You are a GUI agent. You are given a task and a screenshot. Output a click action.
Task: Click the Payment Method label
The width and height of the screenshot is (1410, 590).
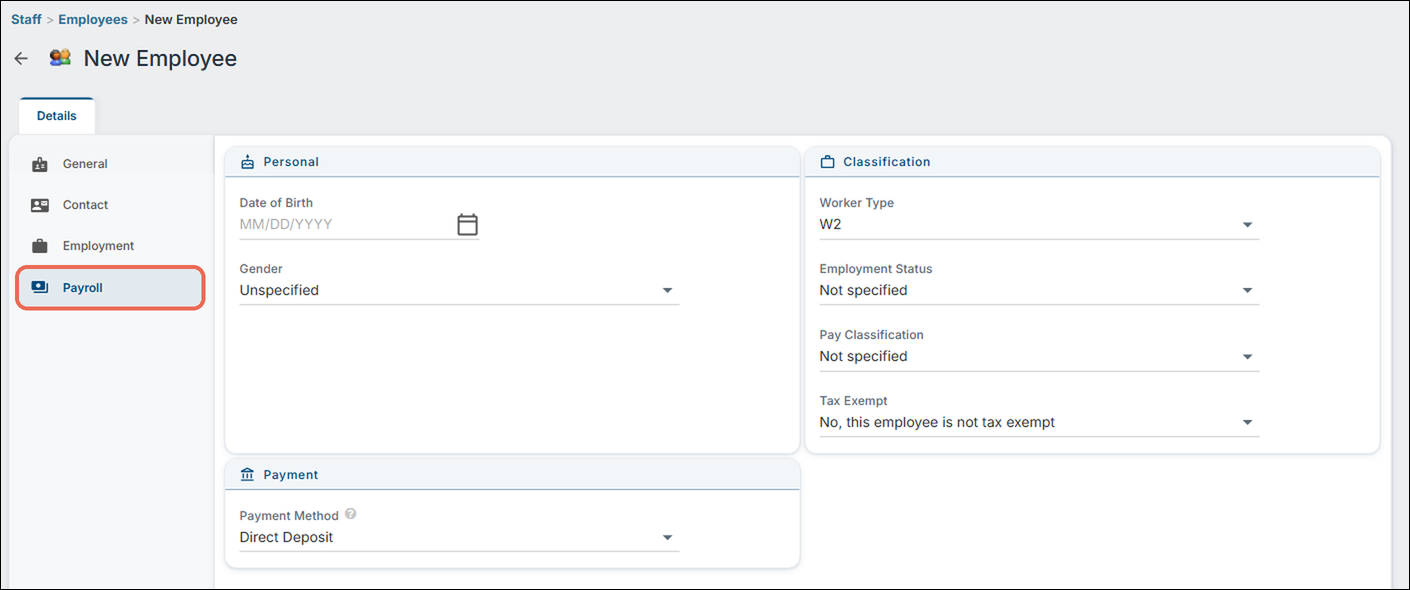click(x=289, y=516)
